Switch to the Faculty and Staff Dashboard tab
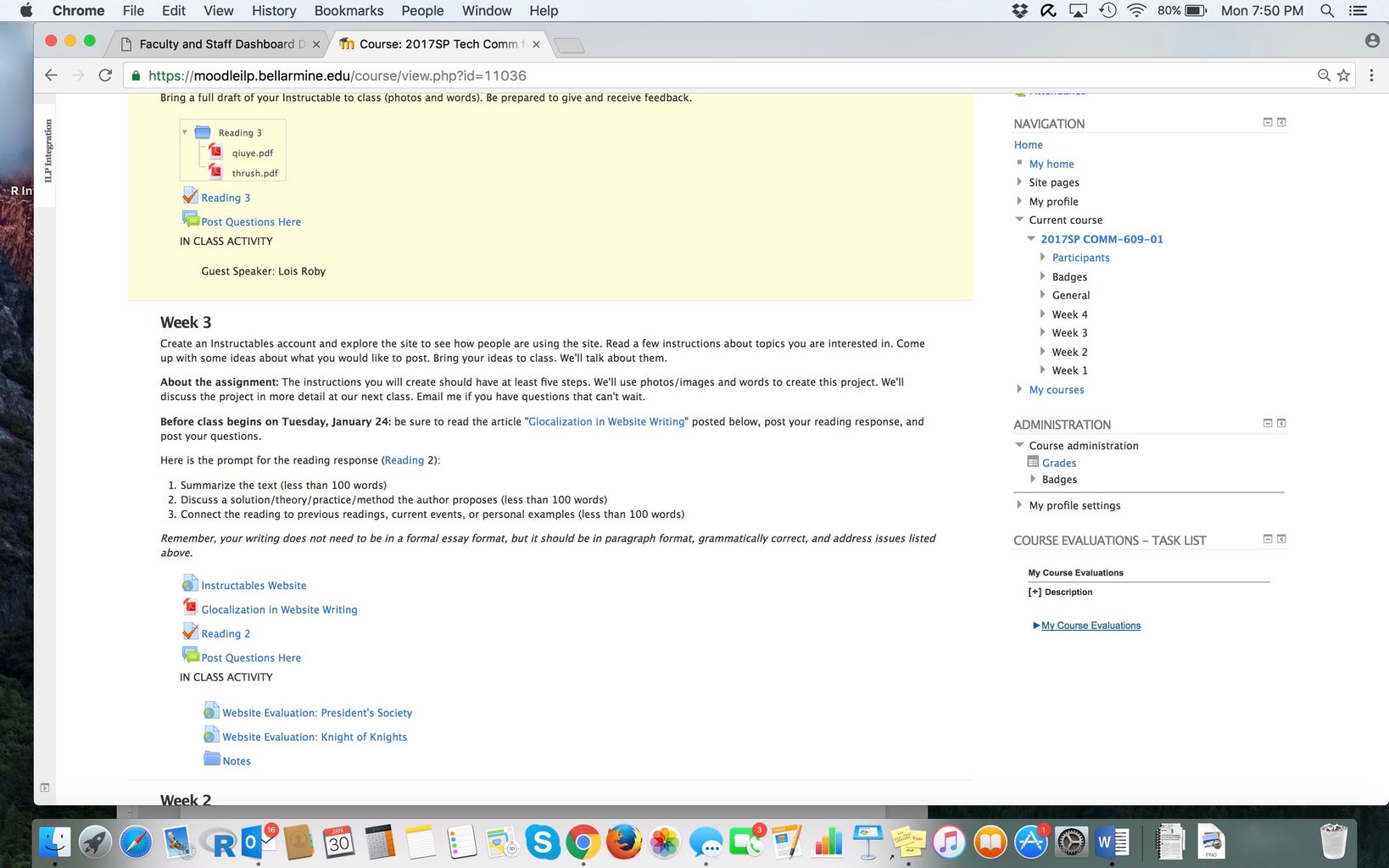This screenshot has height=868, width=1389. 216,43
